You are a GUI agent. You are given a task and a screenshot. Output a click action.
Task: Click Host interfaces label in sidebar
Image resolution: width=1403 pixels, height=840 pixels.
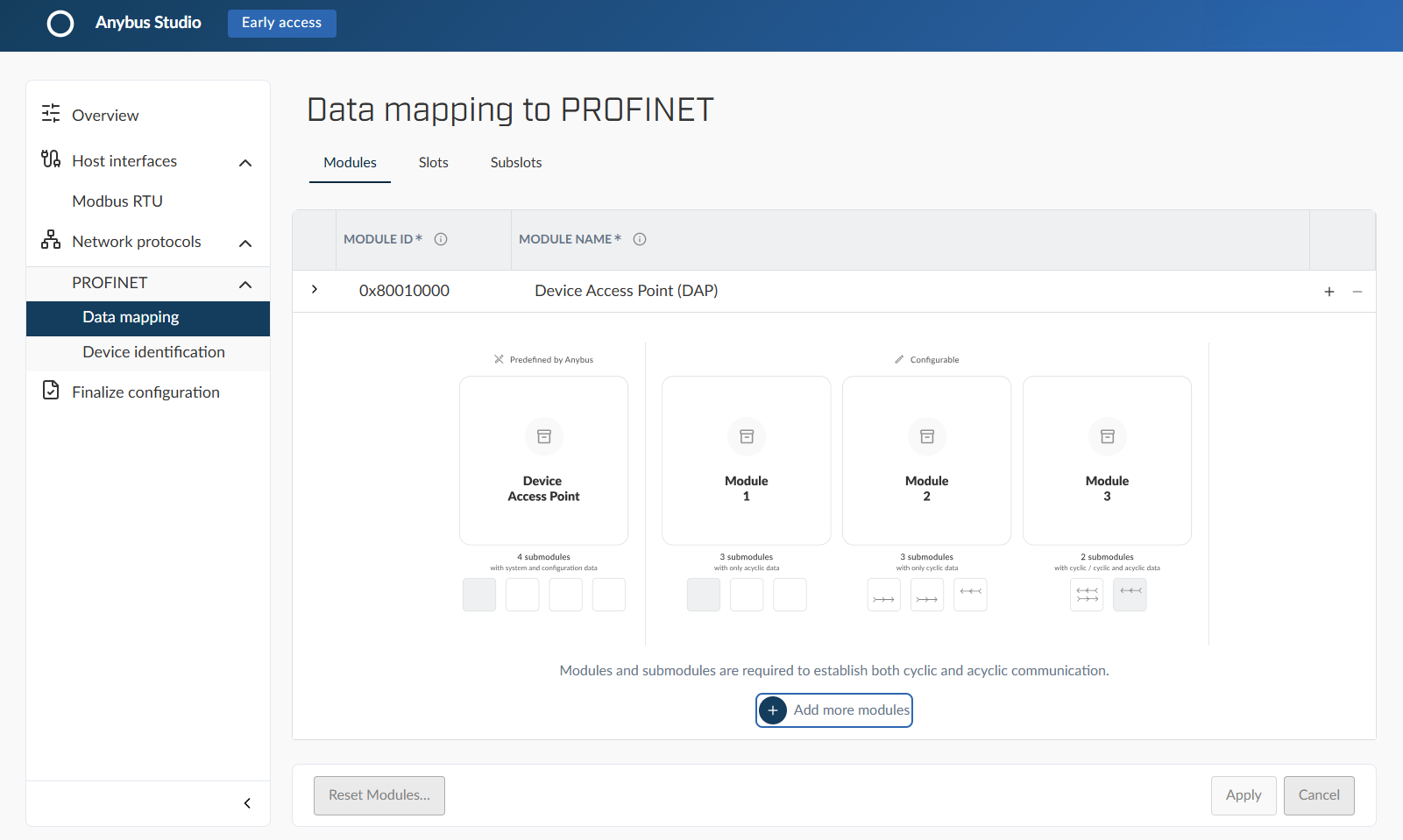pos(124,161)
